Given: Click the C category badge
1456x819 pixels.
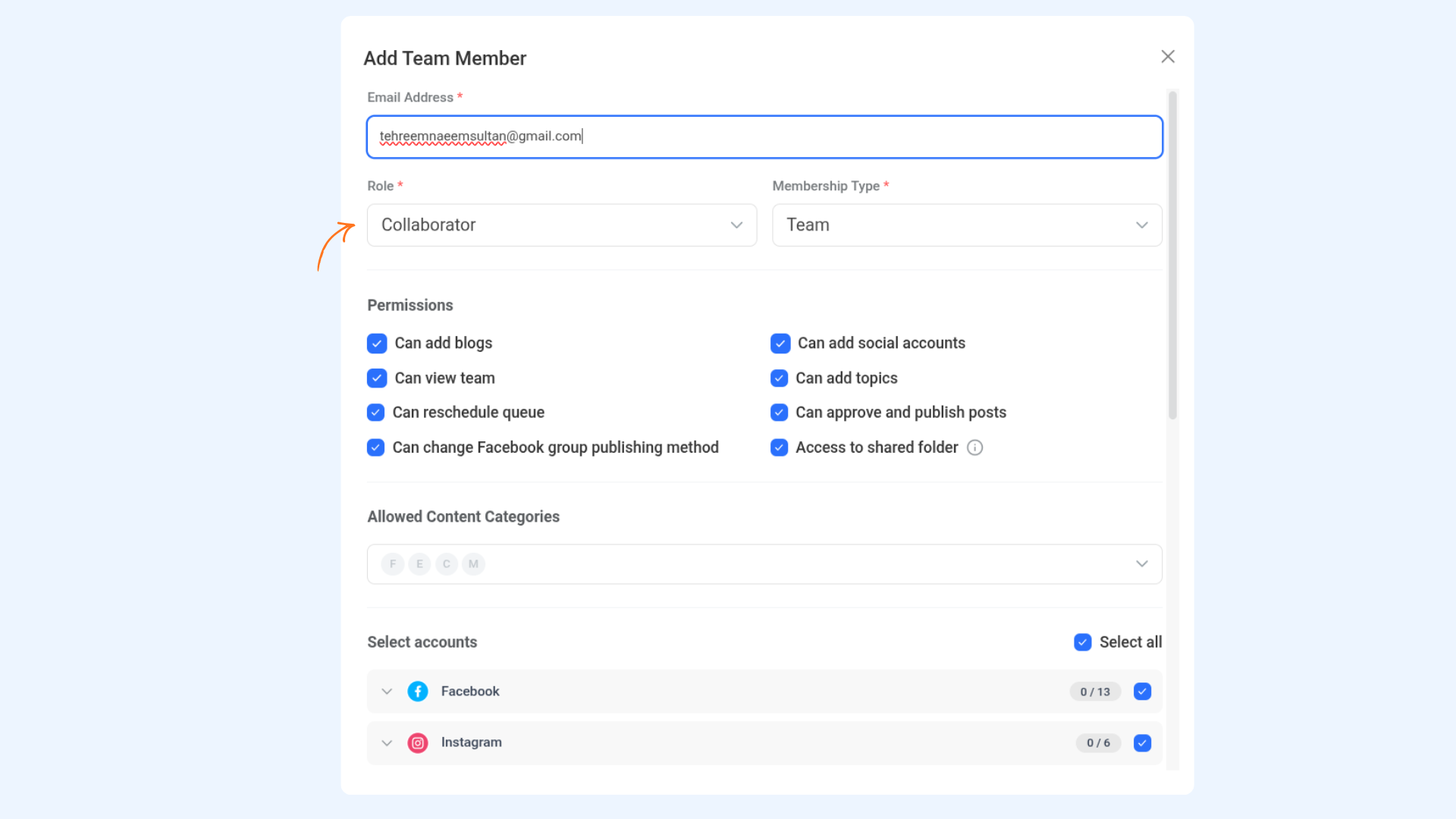Looking at the screenshot, I should point(447,564).
